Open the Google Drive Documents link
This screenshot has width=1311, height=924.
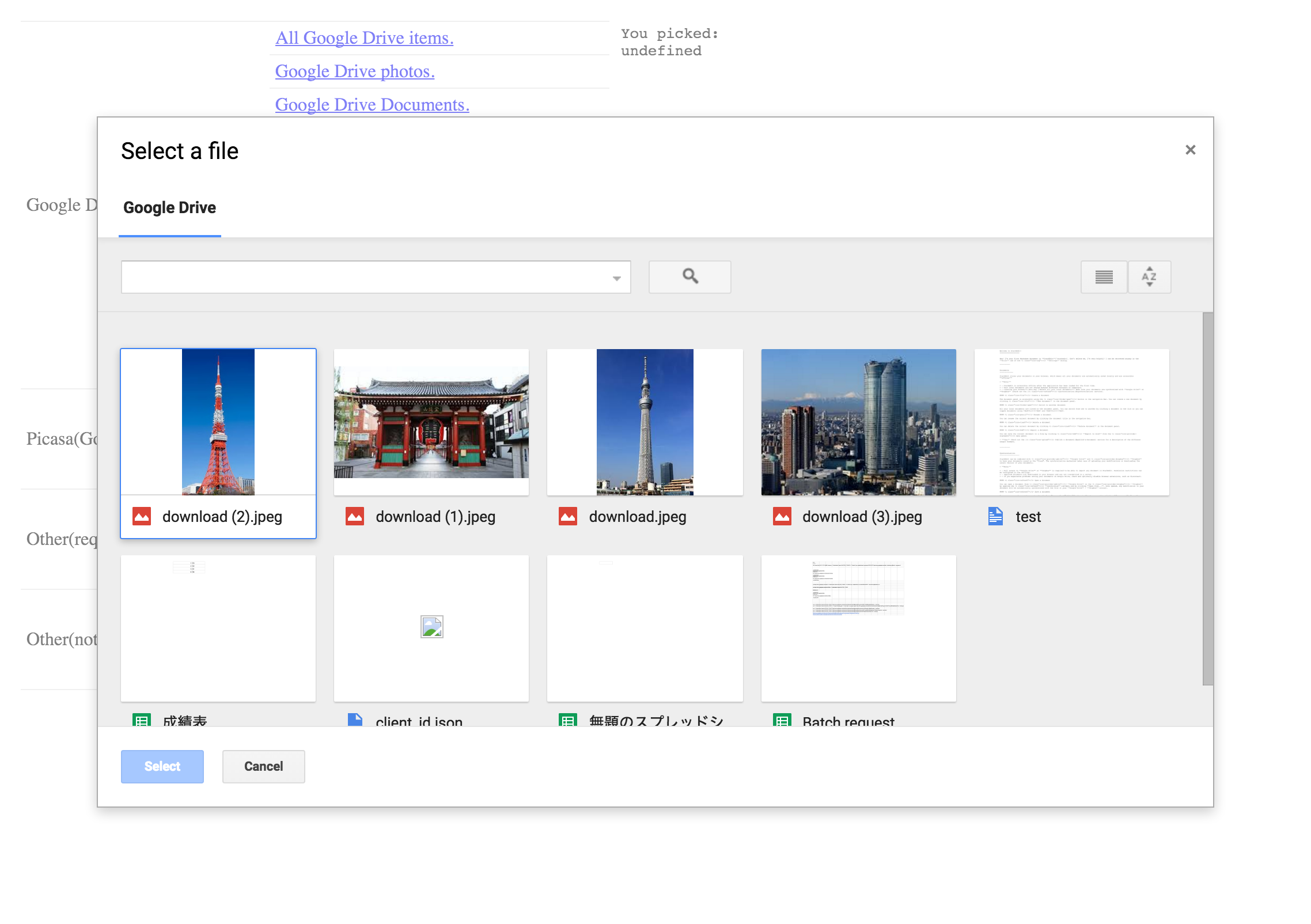tap(372, 104)
